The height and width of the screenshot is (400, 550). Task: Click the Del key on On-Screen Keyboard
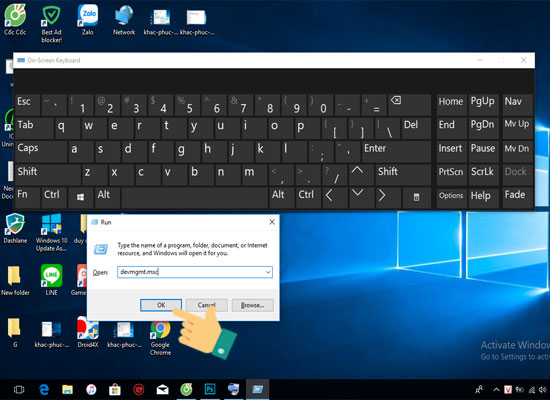tap(416, 128)
